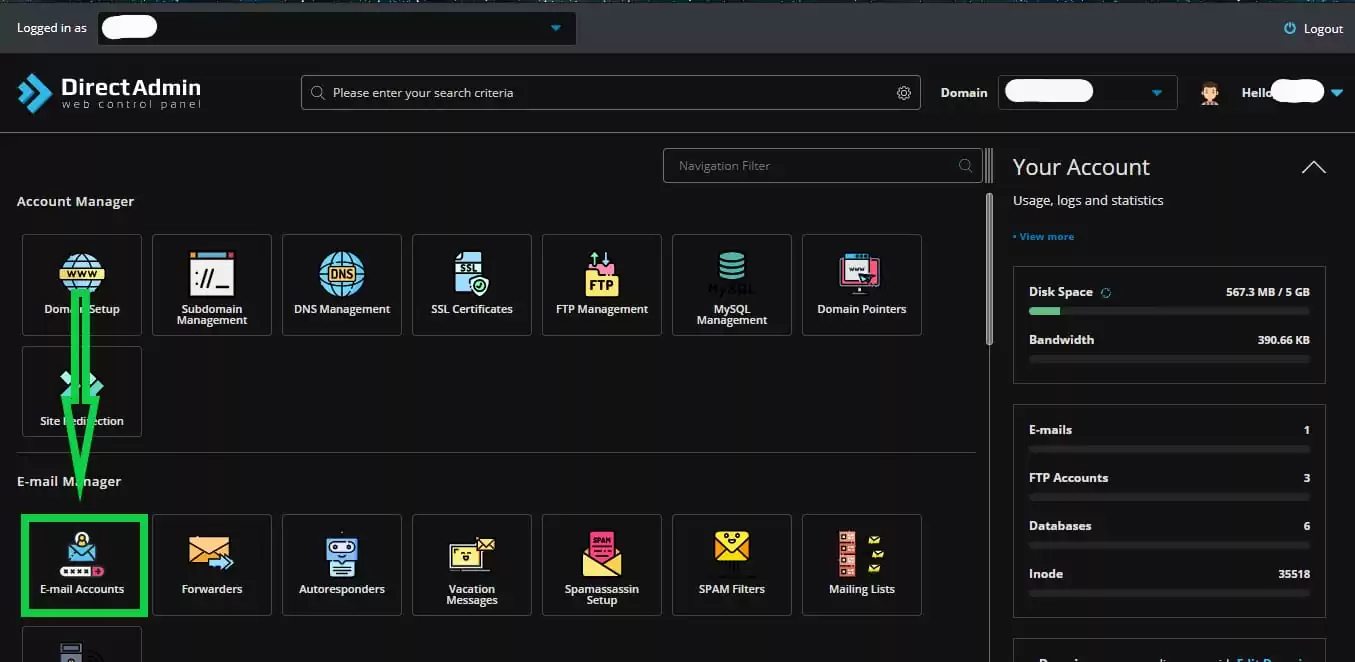Click the Databases stat row
Screen dimensions: 1355x662
pyautogui.click(x=1169, y=531)
